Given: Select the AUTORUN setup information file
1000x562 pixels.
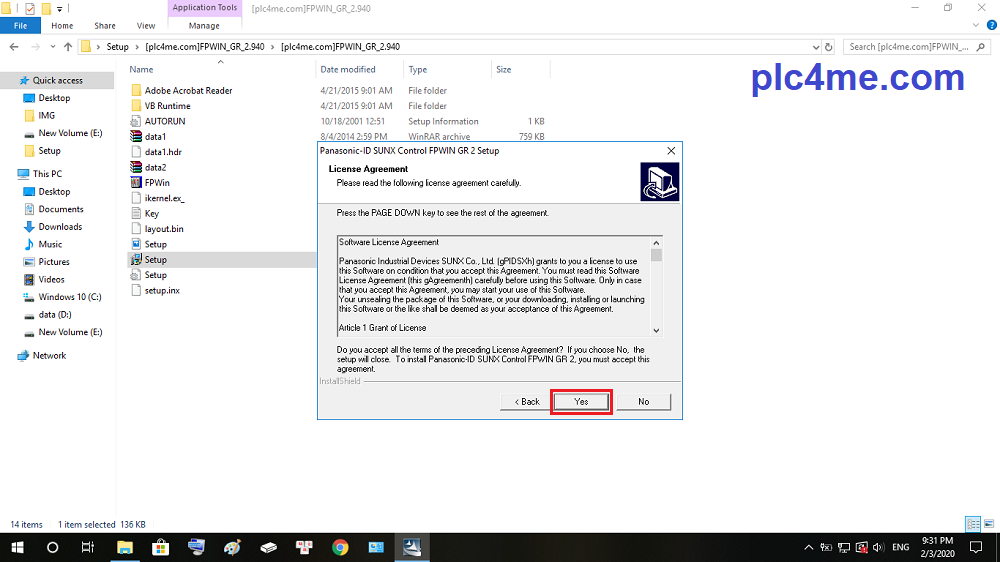Looking at the screenshot, I should (x=165, y=121).
